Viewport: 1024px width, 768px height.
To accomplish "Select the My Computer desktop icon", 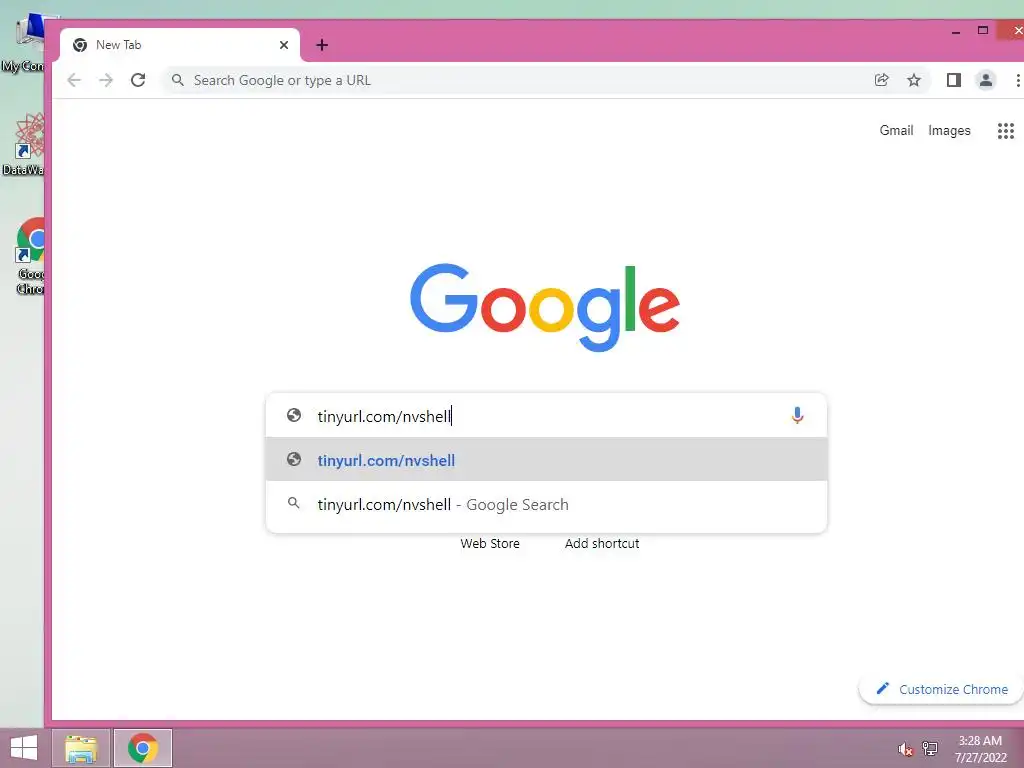I will (24, 42).
